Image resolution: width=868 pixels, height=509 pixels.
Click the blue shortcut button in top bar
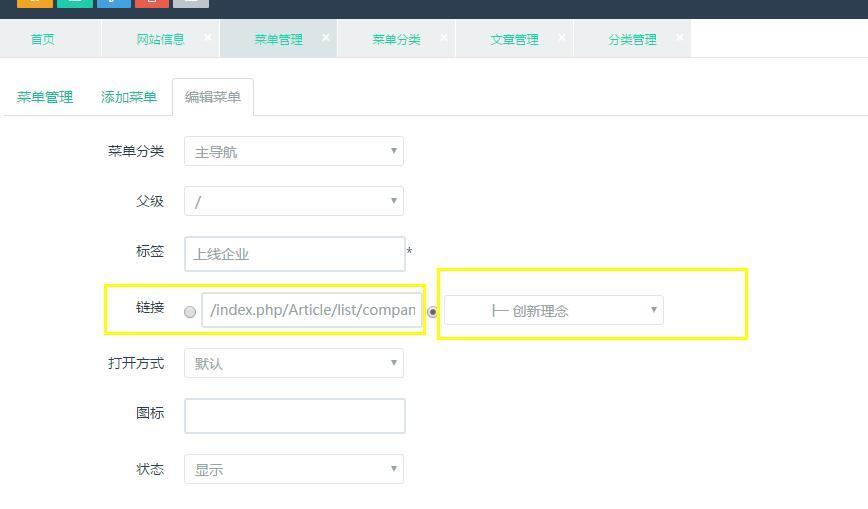click(114, 3)
